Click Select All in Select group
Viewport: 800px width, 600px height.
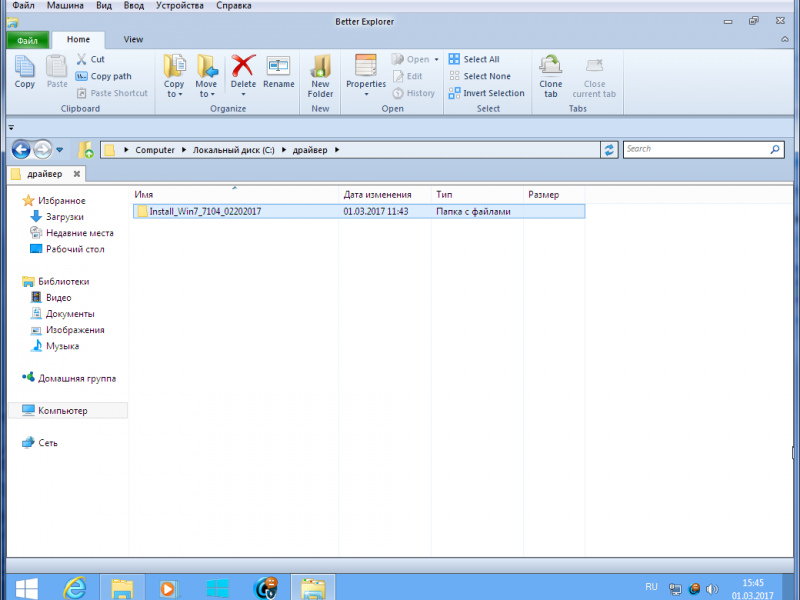click(474, 59)
